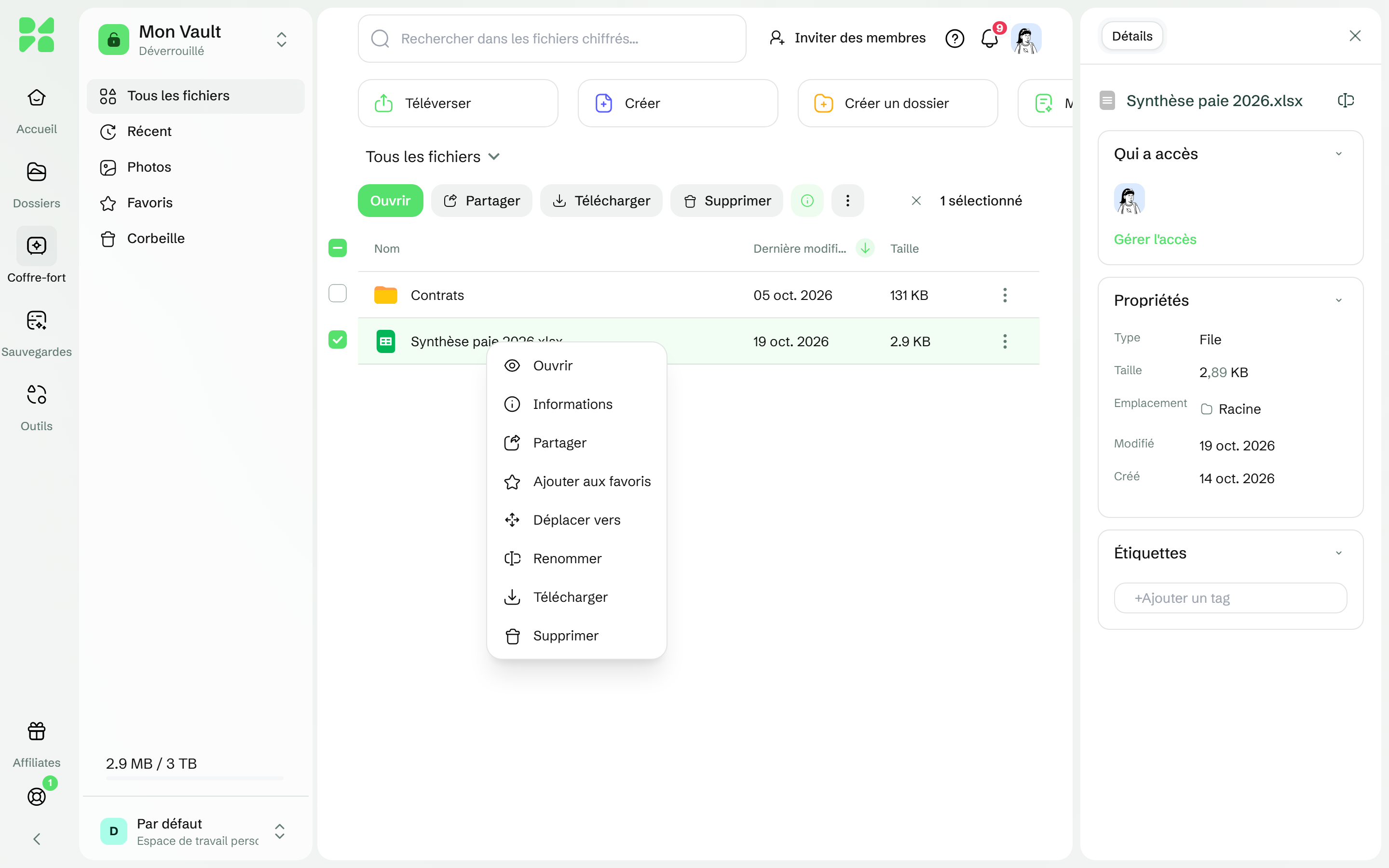Image resolution: width=1389 pixels, height=868 pixels.
Task: Toggle the select-all checkbox in header
Action: point(338,248)
